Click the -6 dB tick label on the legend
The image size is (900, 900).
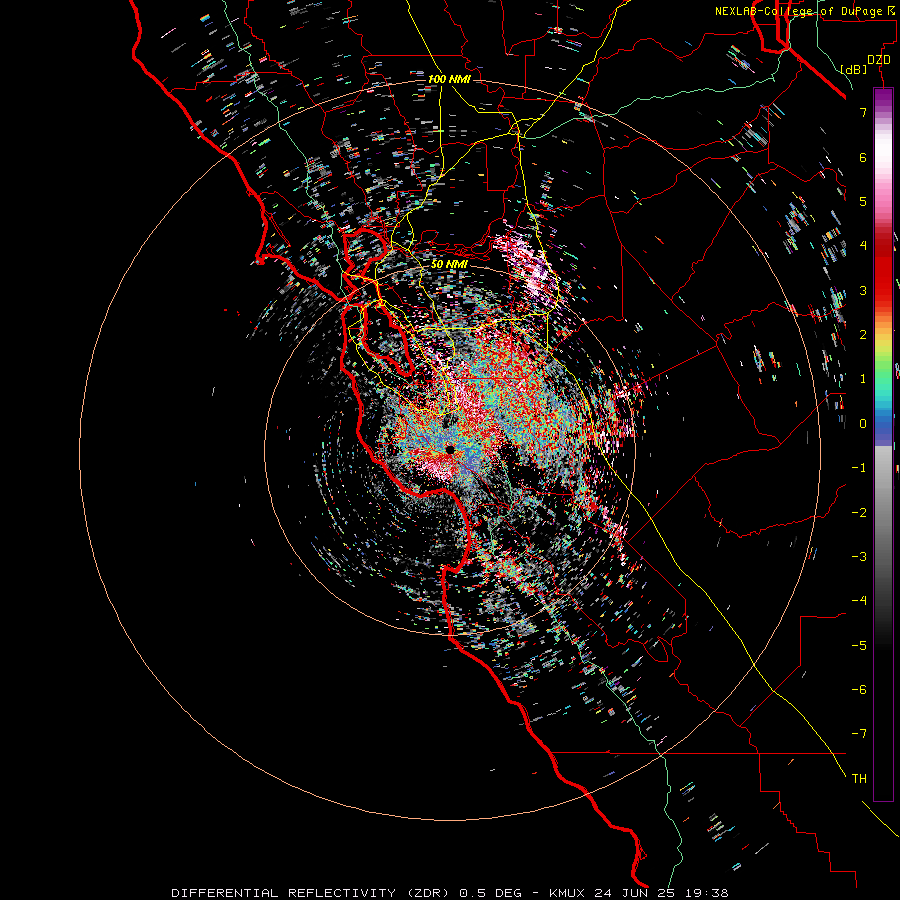859,690
